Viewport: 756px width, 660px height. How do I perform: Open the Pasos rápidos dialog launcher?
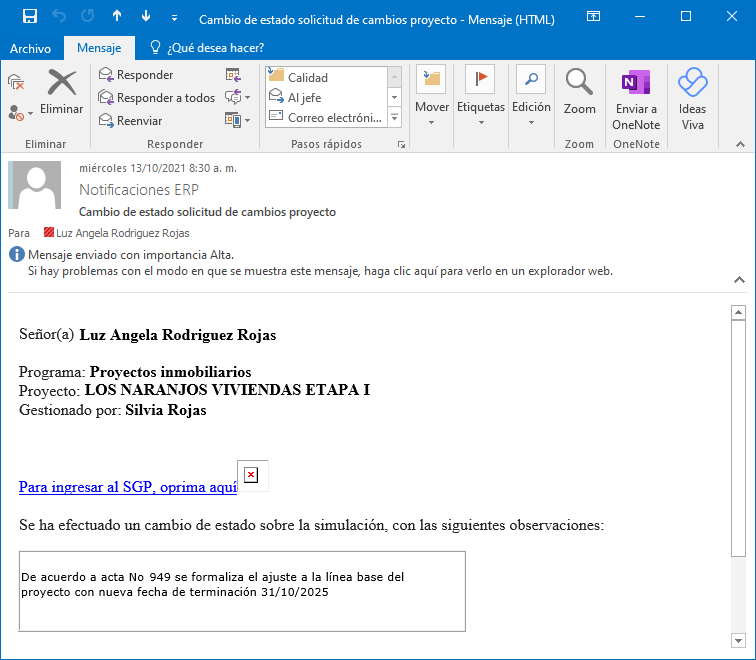pos(401,145)
